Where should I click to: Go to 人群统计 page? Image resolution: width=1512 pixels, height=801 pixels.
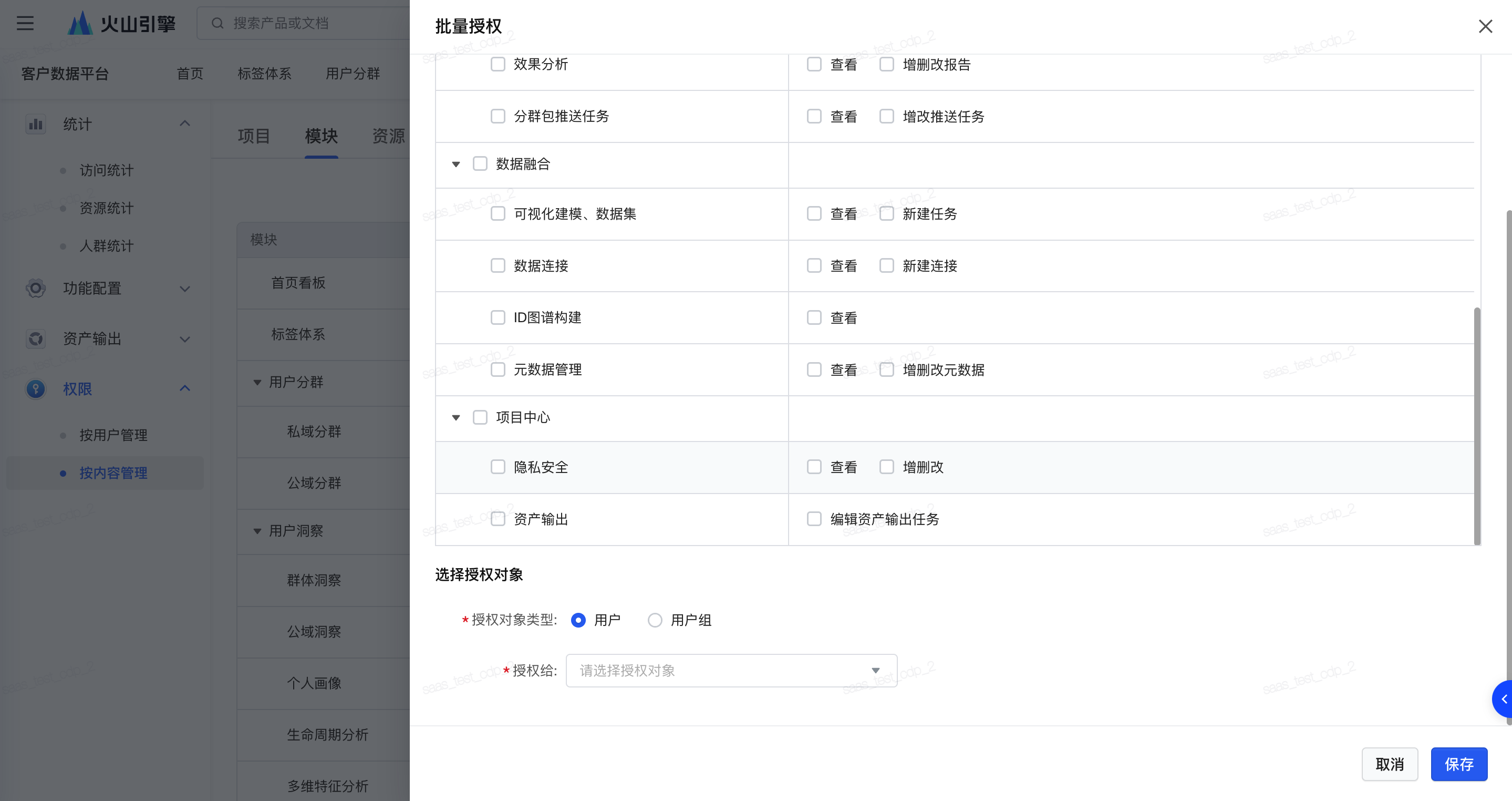click(107, 246)
